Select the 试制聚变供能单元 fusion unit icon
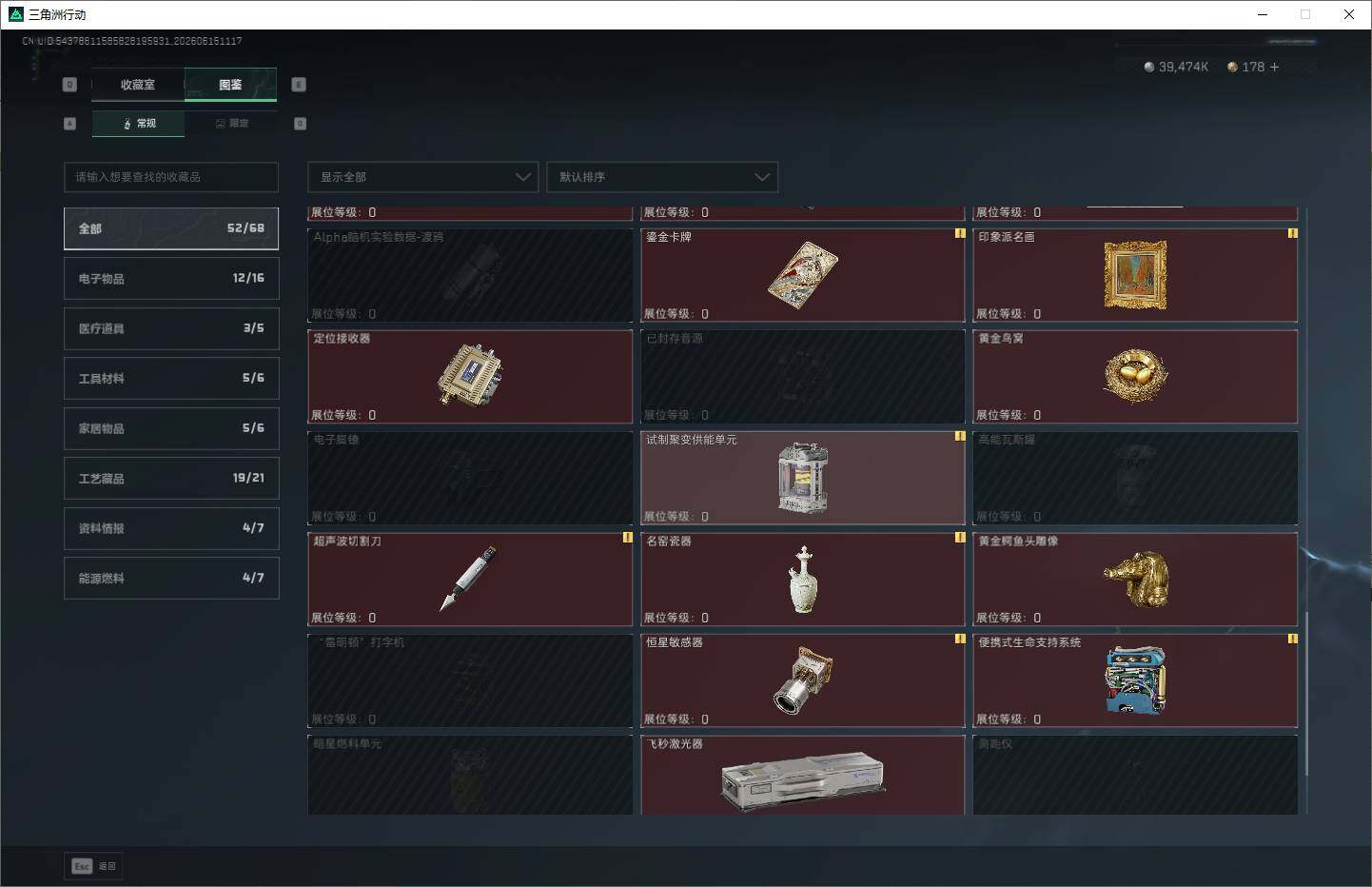The height and width of the screenshot is (887, 1372). click(x=803, y=478)
